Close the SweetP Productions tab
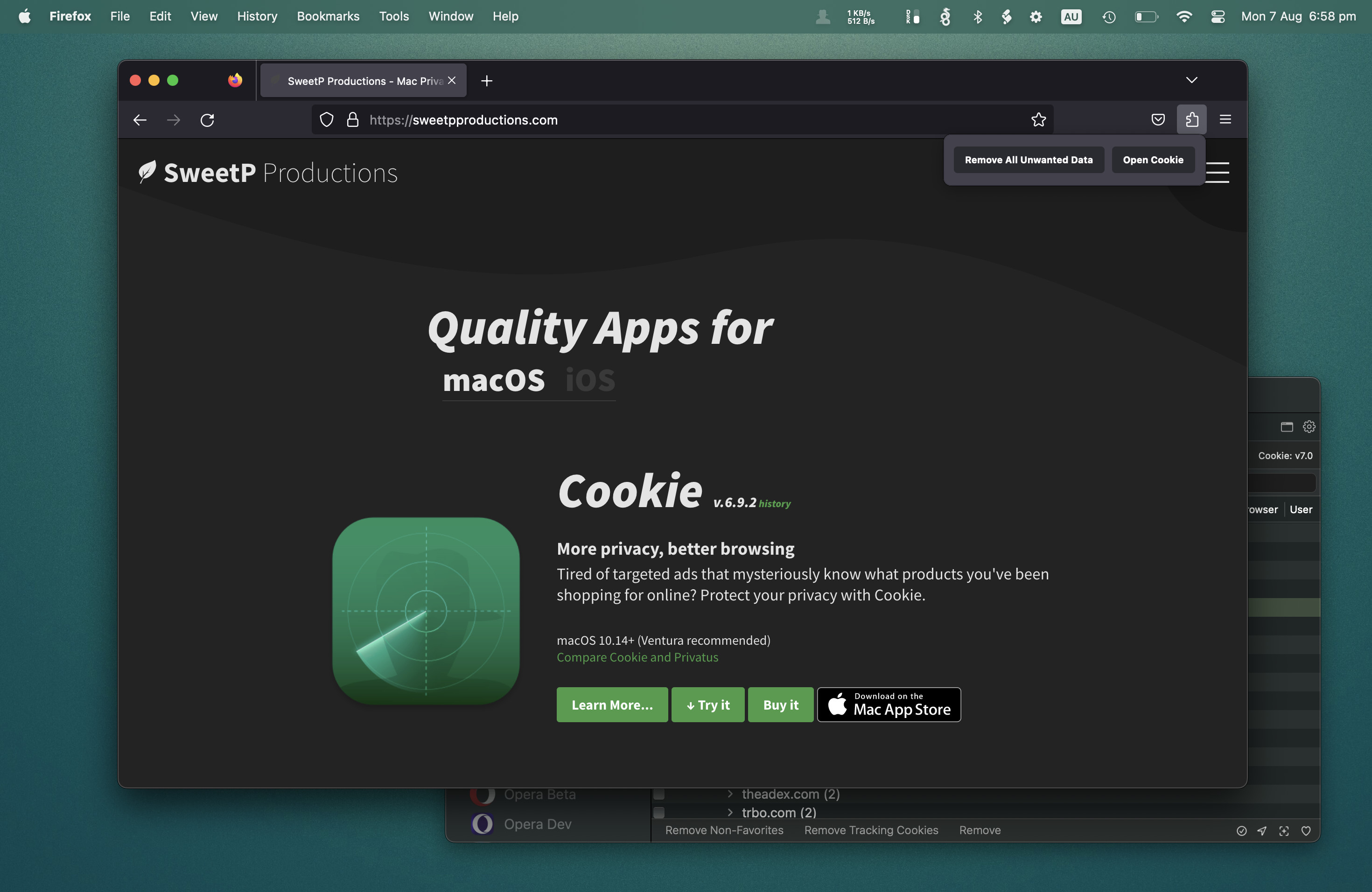The height and width of the screenshot is (892, 1372). click(x=451, y=80)
